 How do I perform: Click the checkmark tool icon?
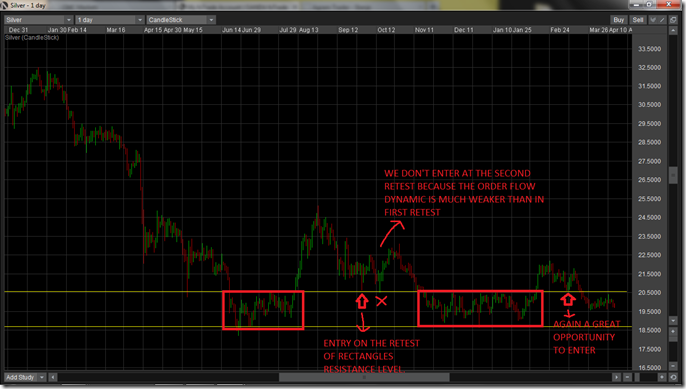click(653, 20)
